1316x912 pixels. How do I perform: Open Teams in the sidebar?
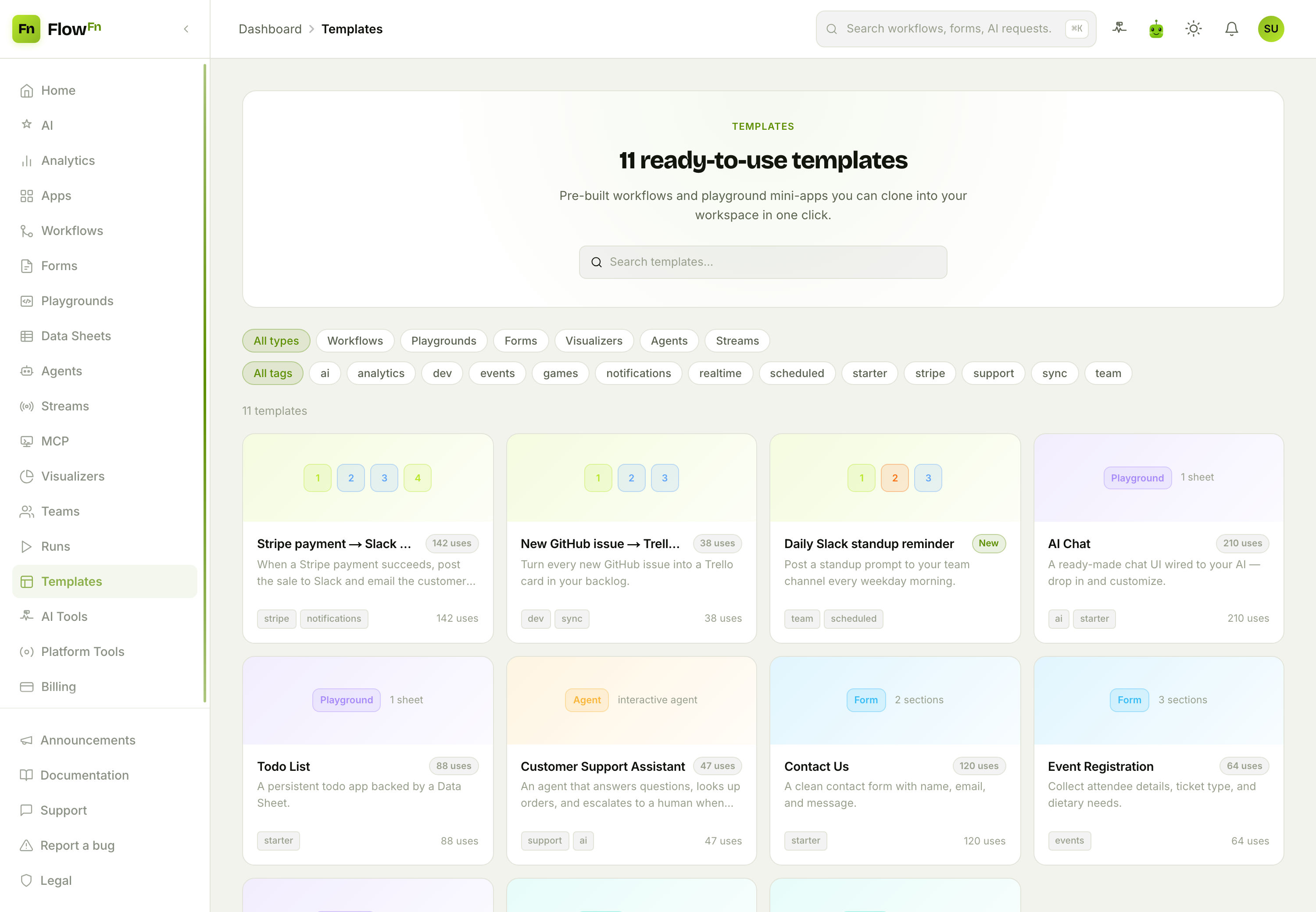pos(104,511)
